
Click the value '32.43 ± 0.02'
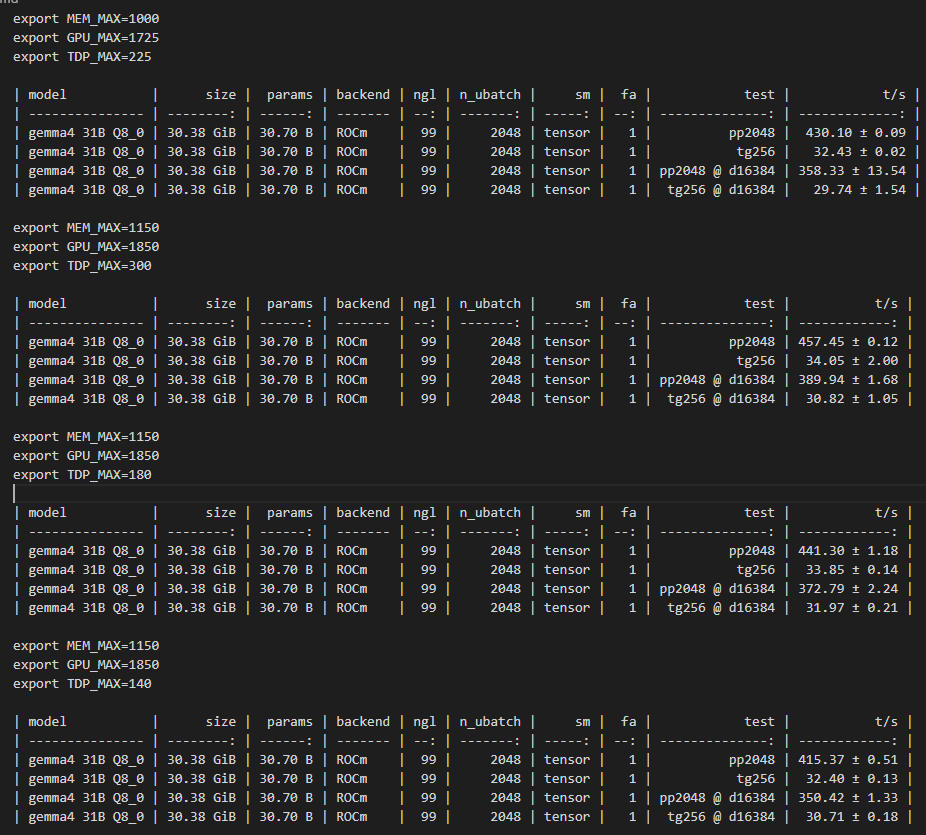tap(859, 152)
